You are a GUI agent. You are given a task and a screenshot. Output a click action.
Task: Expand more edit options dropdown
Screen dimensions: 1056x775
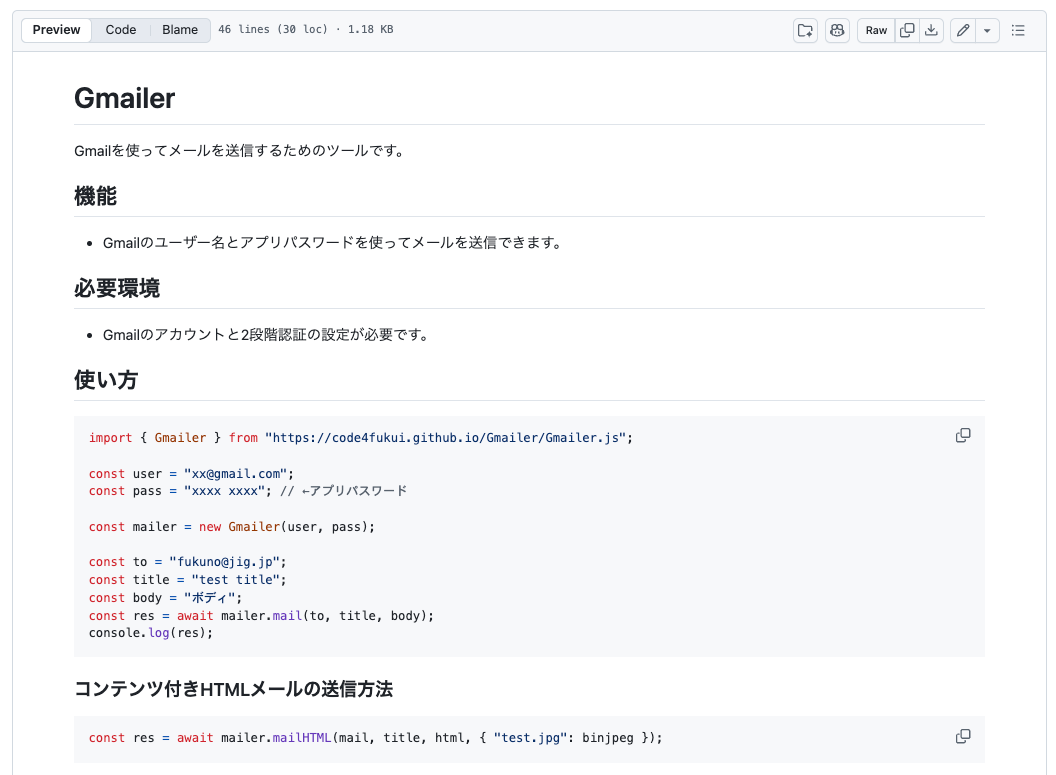coord(987,30)
